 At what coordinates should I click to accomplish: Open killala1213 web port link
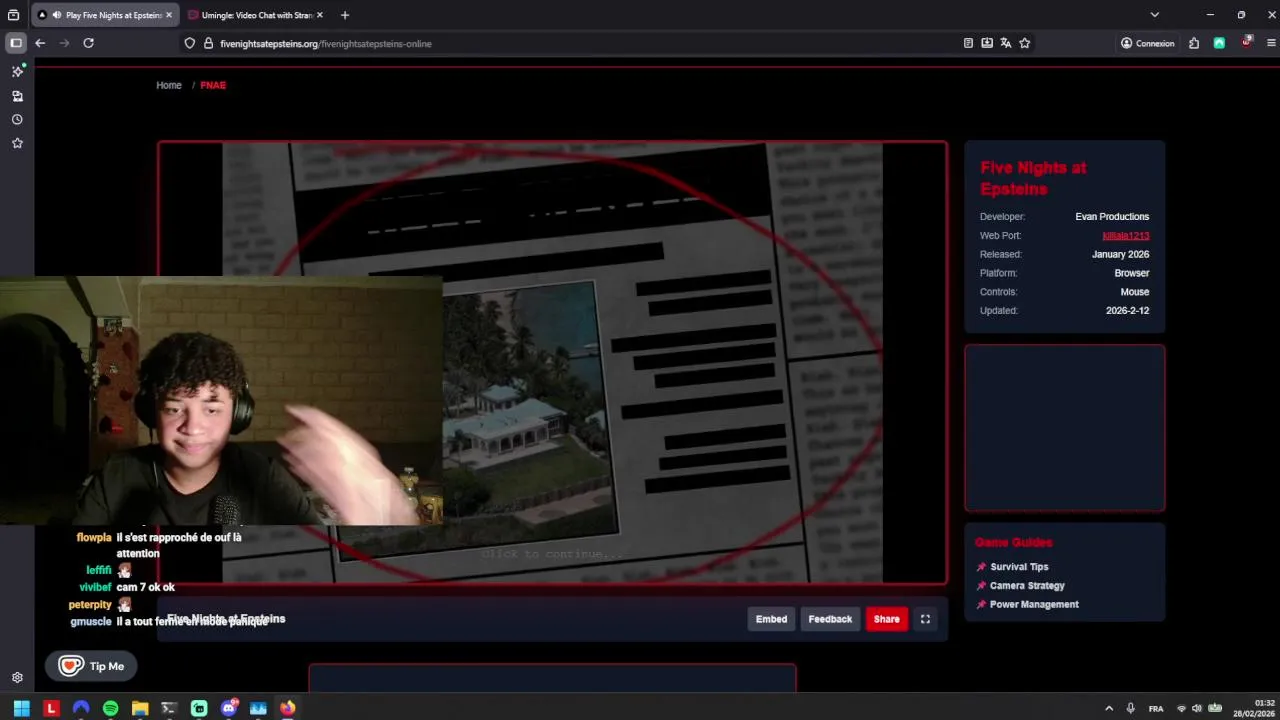[x=1126, y=236]
